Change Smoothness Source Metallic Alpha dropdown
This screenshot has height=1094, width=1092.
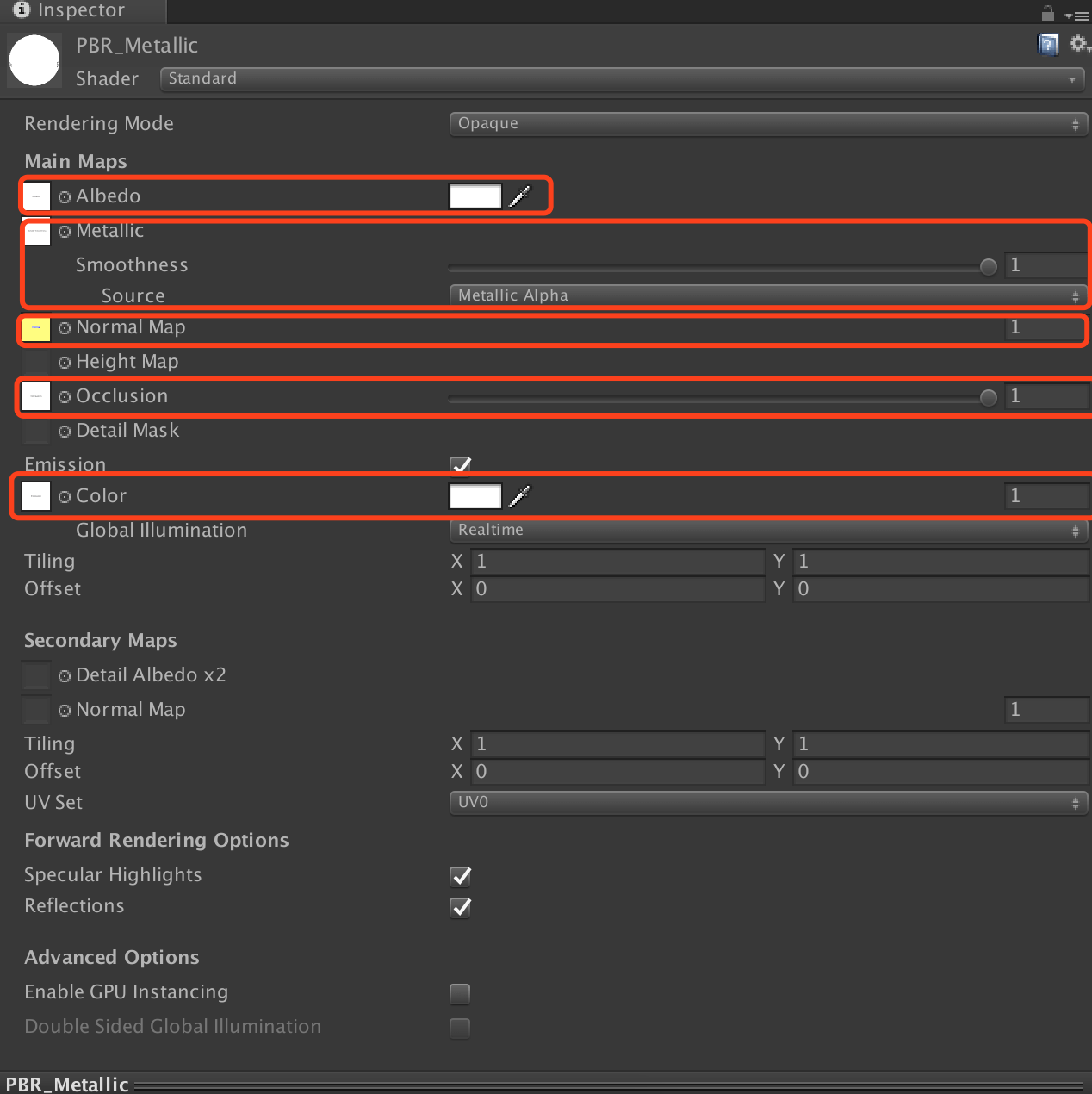(767, 295)
